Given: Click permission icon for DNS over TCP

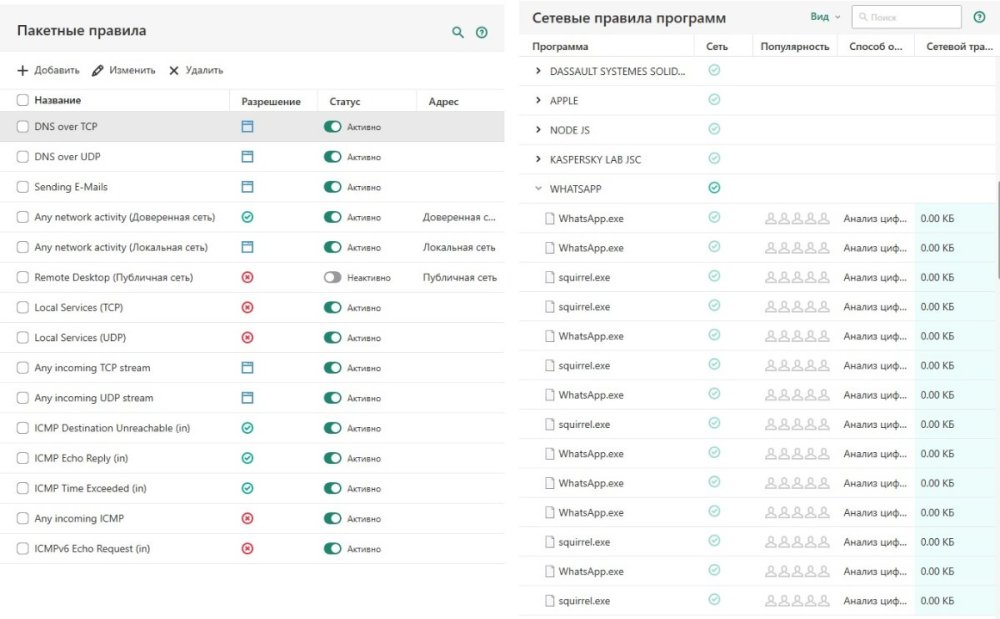Looking at the screenshot, I should pyautogui.click(x=248, y=127).
